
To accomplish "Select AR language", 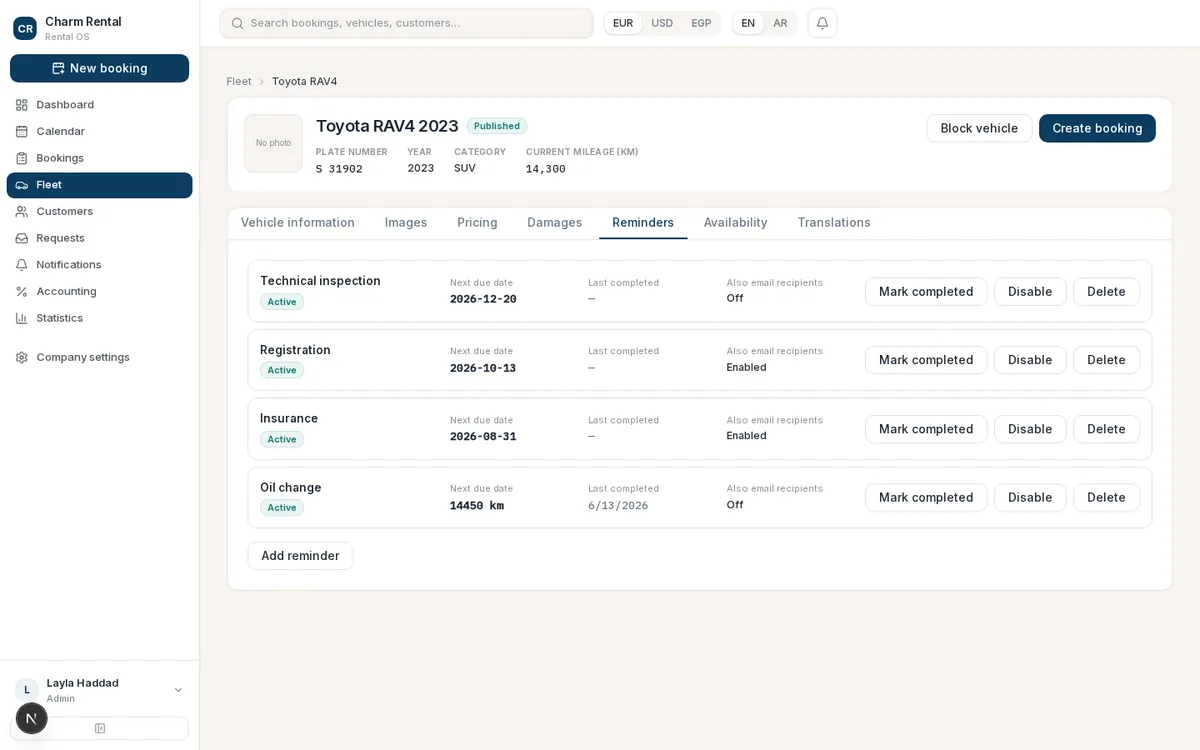I will point(780,23).
